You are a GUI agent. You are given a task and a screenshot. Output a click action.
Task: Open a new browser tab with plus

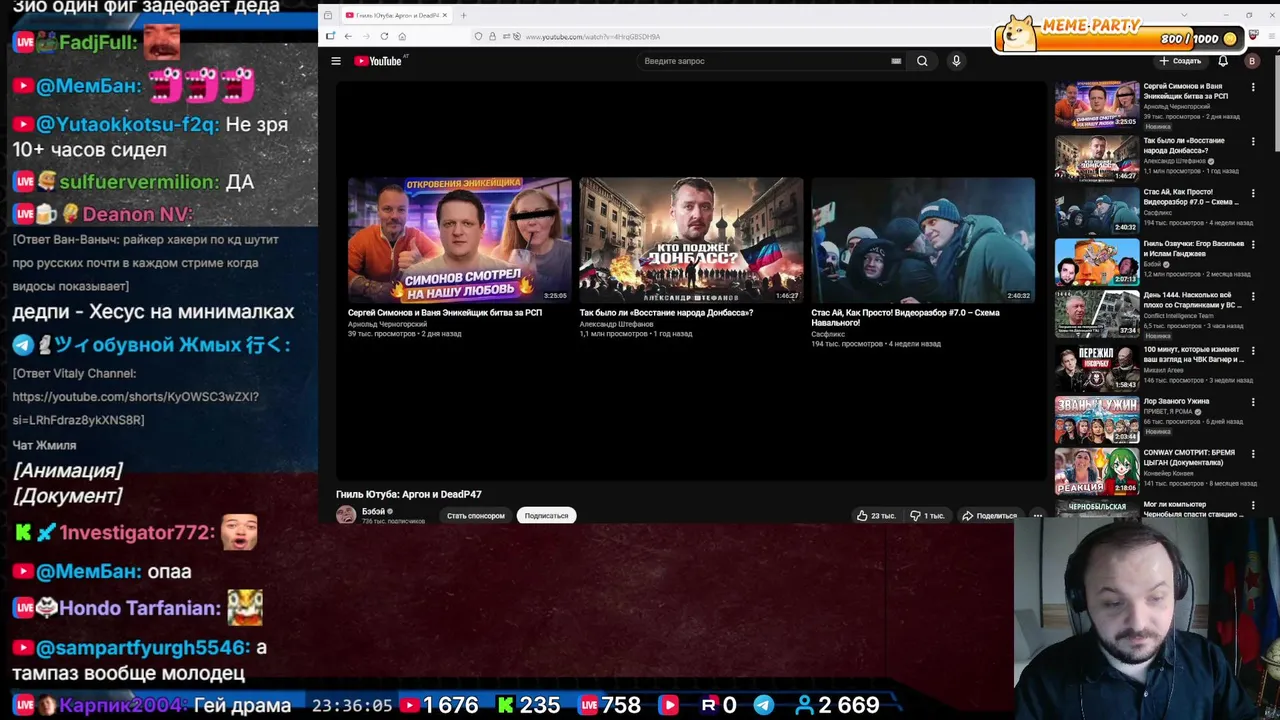[463, 15]
